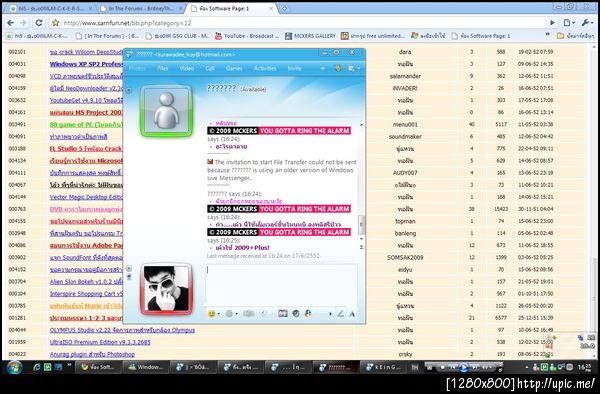Reload the sarnfun.net page
This screenshot has height=394, width=600.
(x=39, y=23)
